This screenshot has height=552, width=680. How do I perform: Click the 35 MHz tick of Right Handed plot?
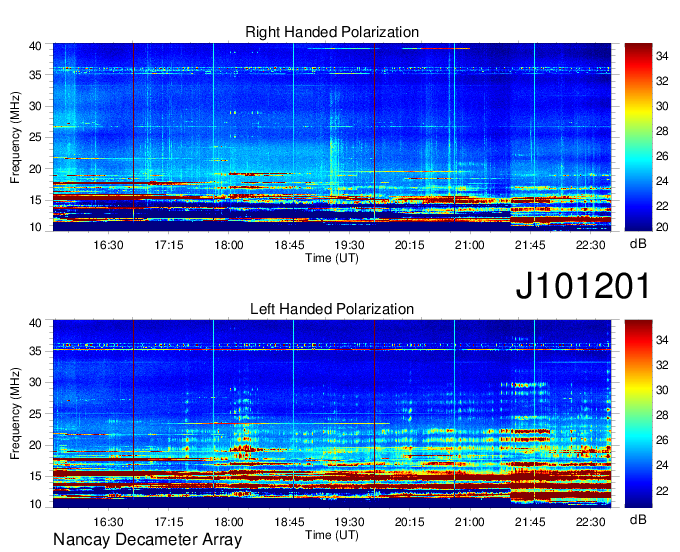coord(35,75)
